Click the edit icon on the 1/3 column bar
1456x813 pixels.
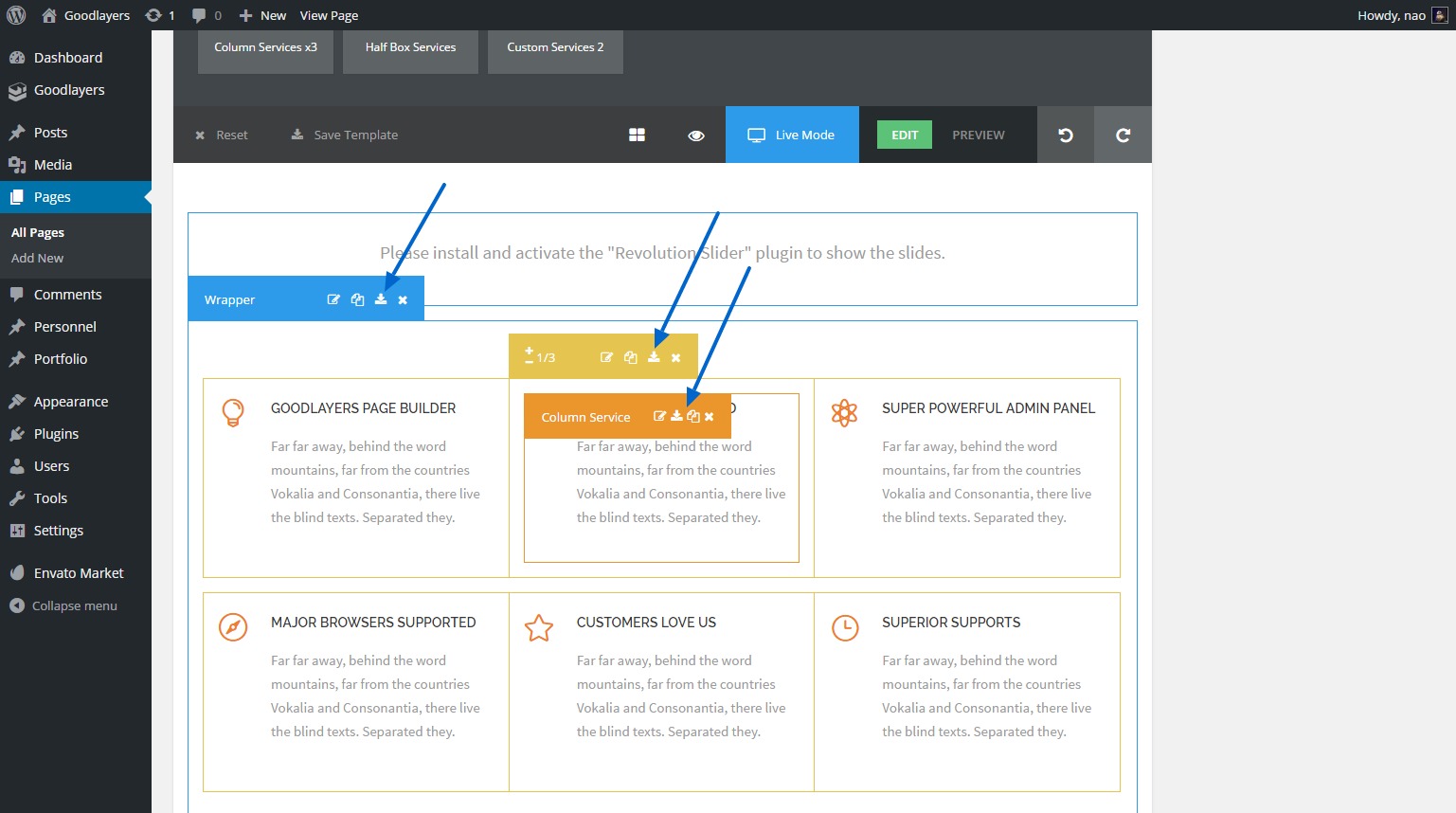pos(606,357)
